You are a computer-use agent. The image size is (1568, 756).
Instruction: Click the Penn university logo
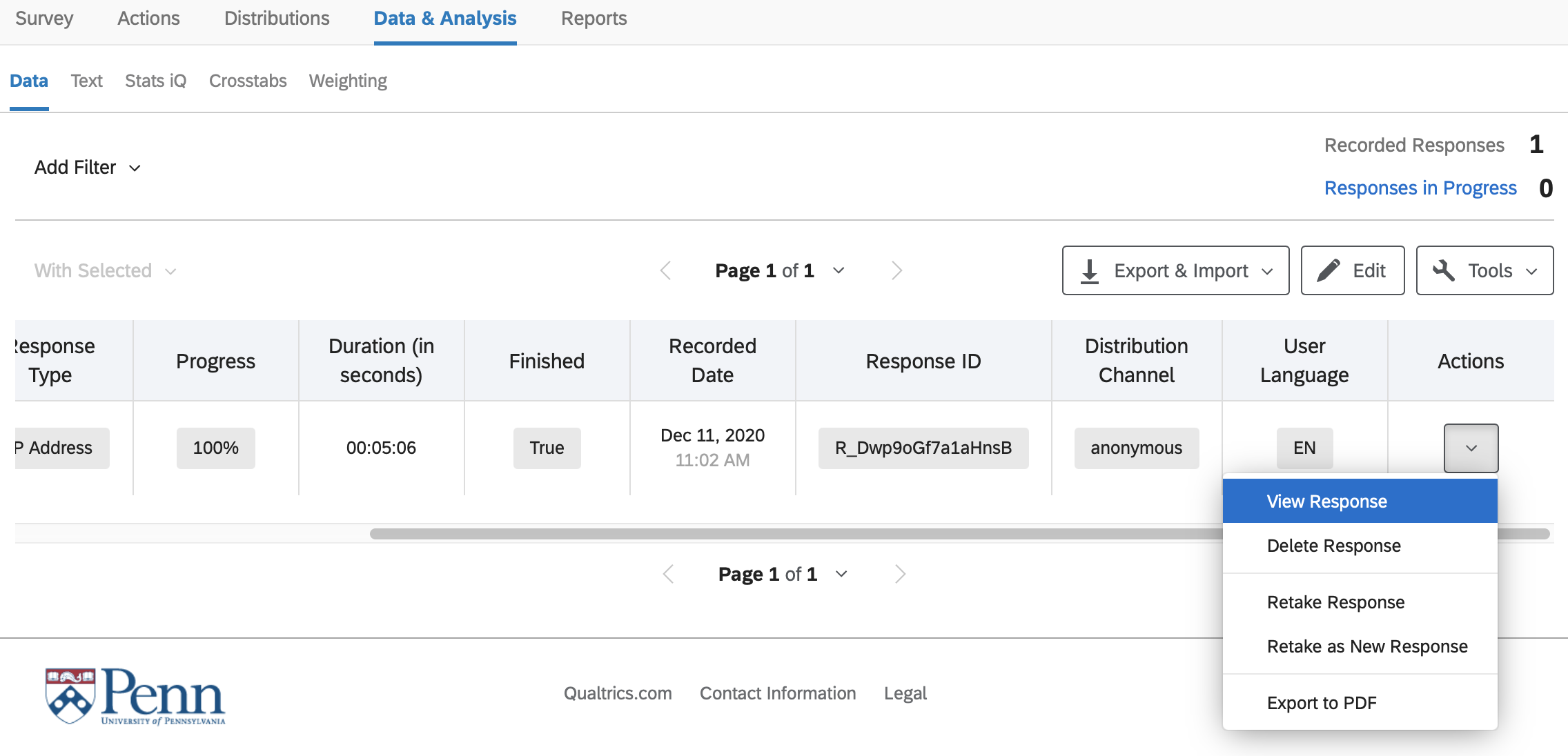point(135,695)
